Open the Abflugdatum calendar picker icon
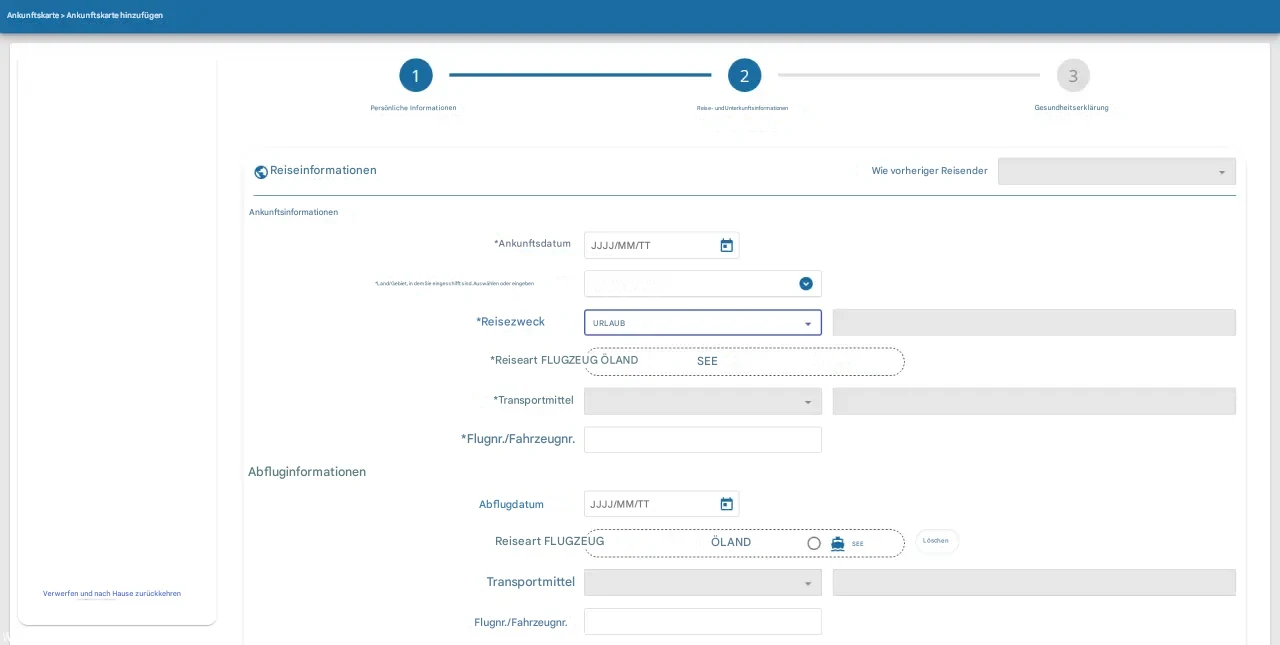 coord(727,504)
